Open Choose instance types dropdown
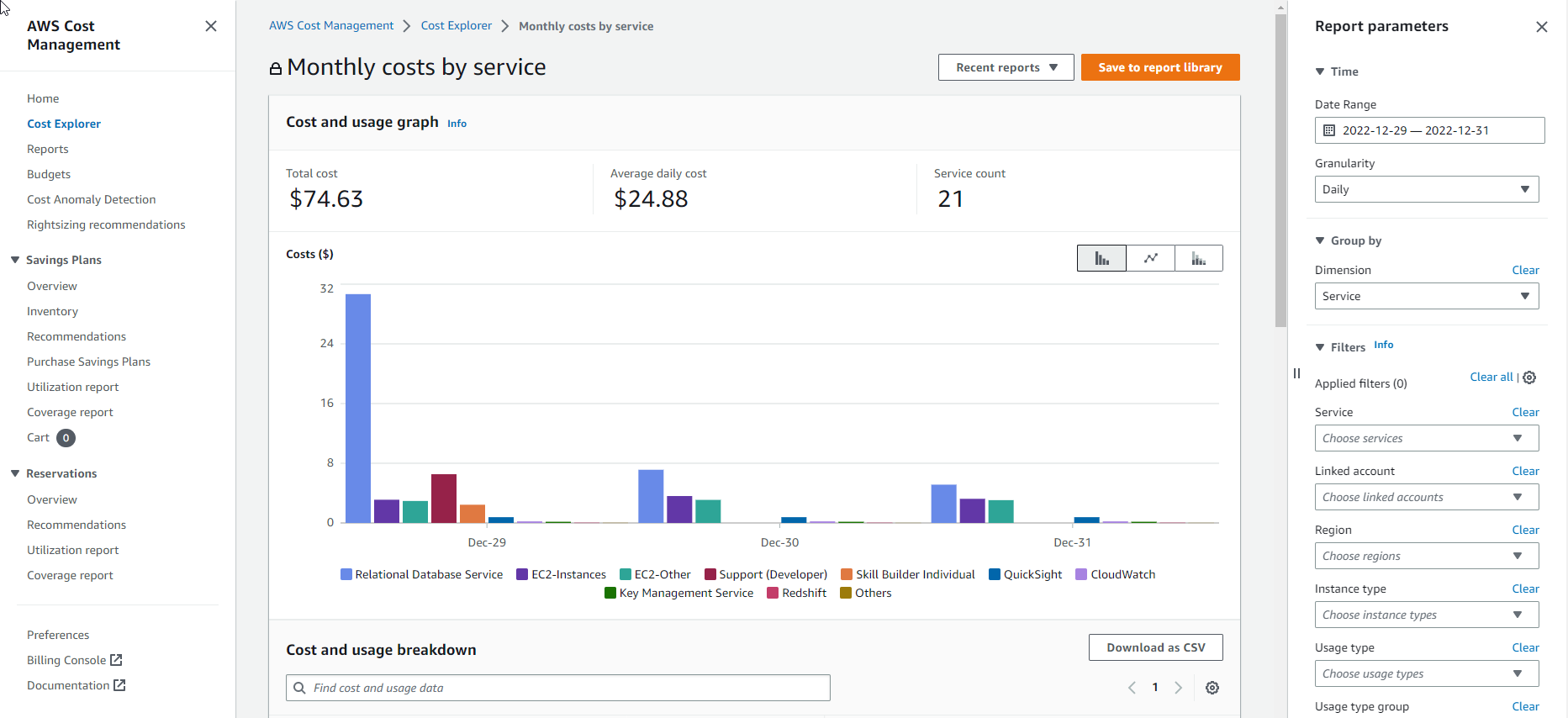1568x718 pixels. (x=1427, y=615)
